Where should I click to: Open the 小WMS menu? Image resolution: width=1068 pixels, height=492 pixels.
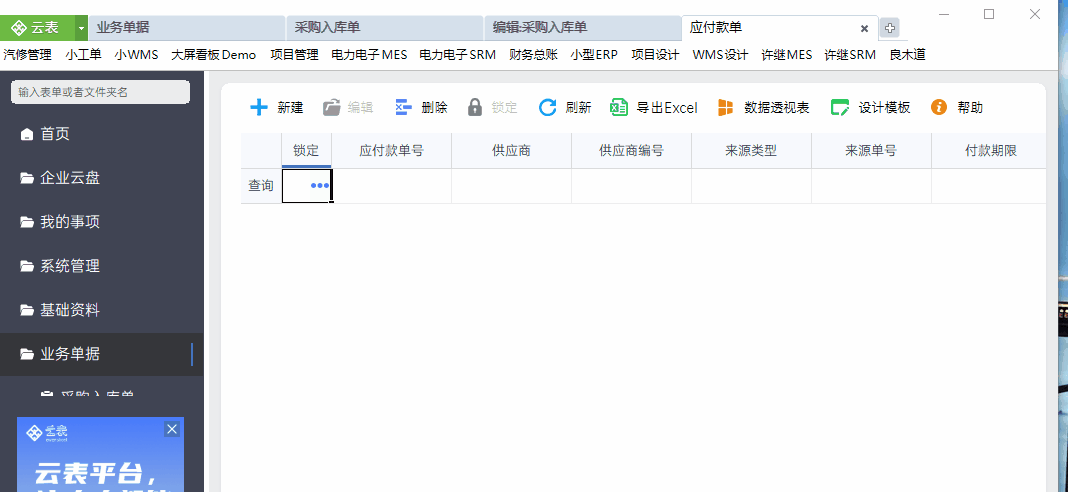136,55
